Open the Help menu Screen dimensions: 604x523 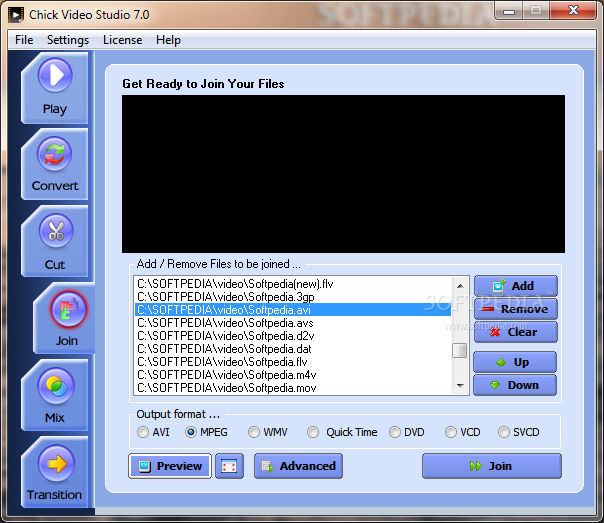point(168,40)
